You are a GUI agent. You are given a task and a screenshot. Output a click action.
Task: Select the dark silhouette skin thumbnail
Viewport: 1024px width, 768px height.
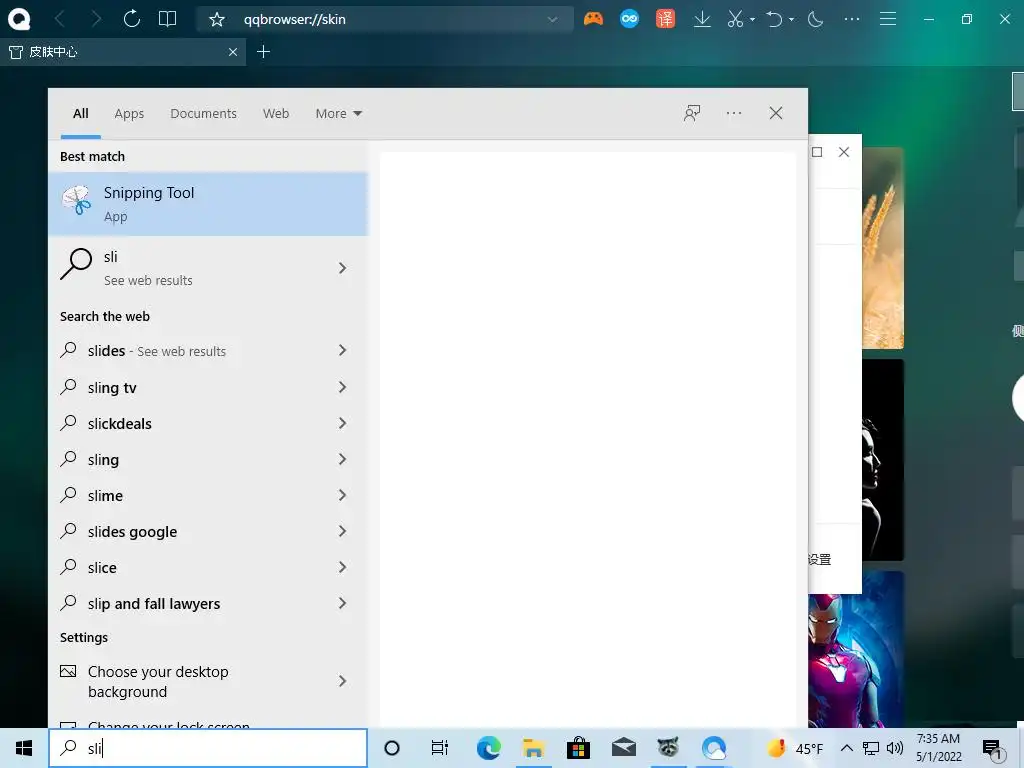click(x=883, y=460)
